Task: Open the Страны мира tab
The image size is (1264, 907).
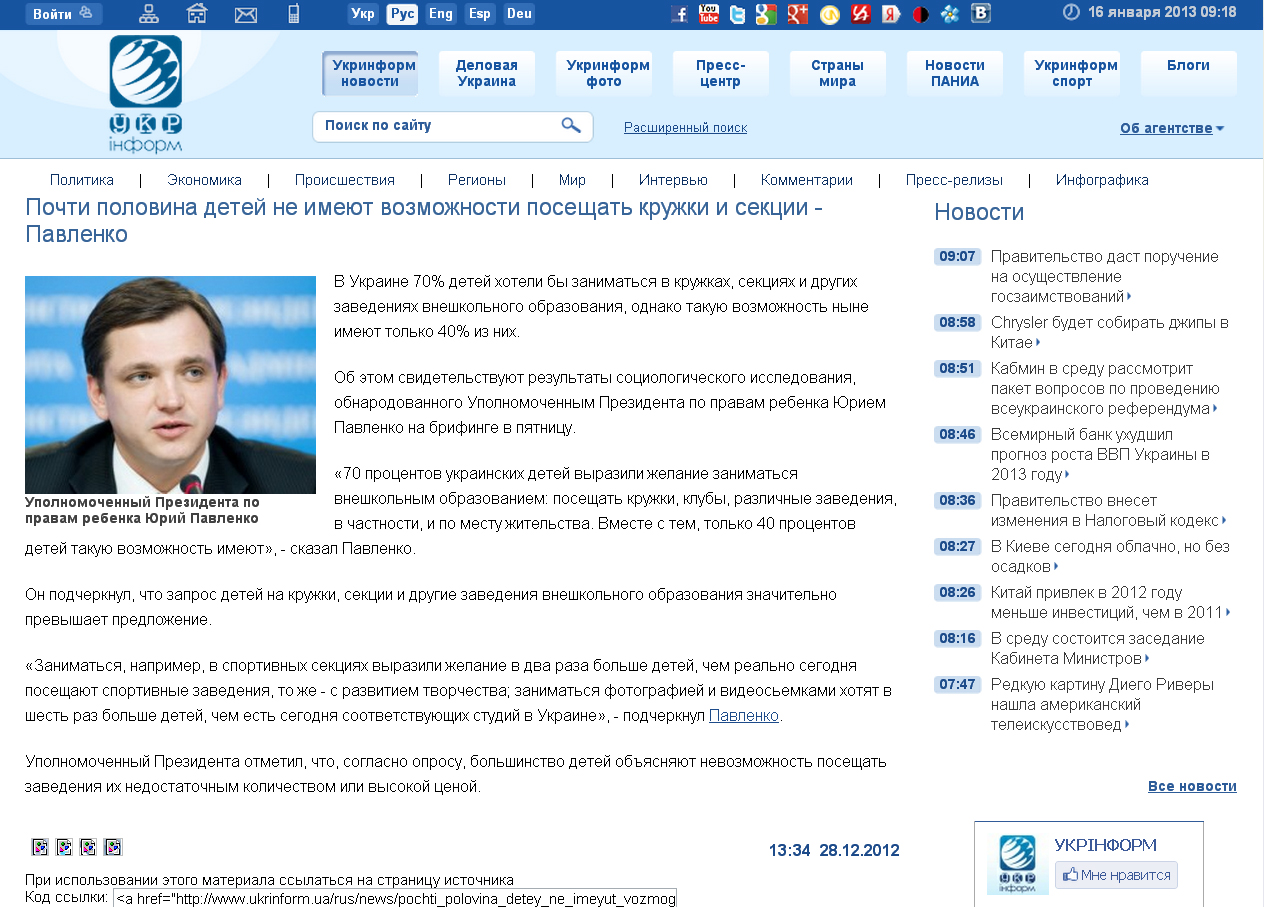Action: point(838,73)
